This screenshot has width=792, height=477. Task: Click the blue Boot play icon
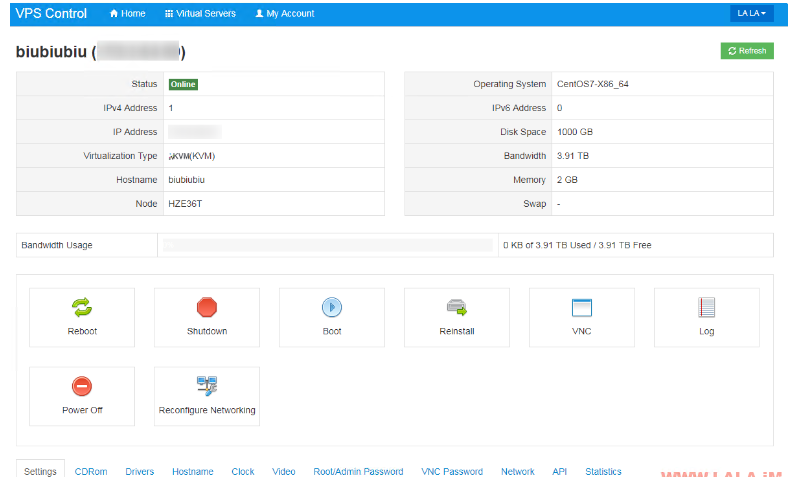click(332, 307)
